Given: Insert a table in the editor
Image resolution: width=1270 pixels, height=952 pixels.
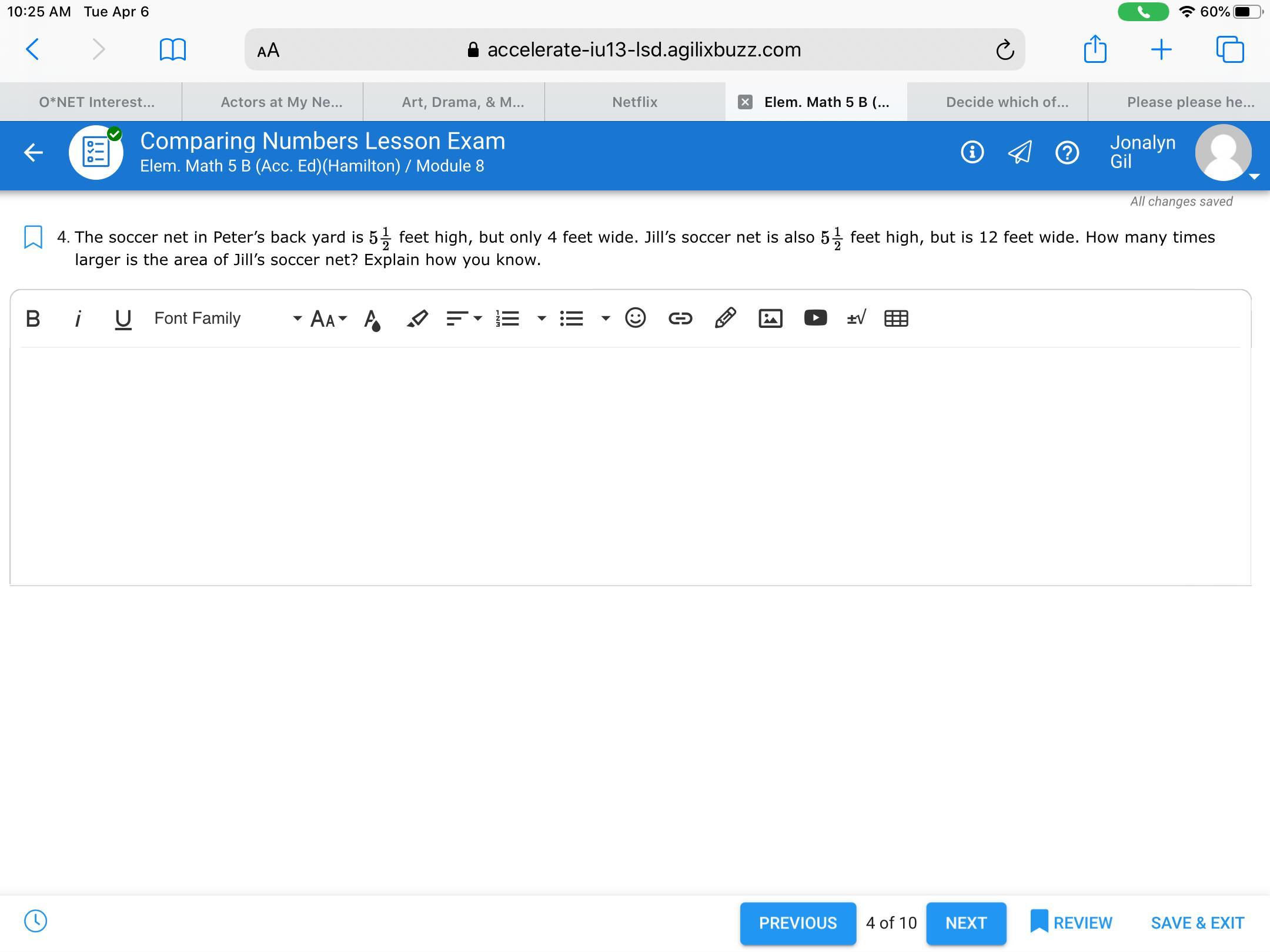Looking at the screenshot, I should coord(896,318).
